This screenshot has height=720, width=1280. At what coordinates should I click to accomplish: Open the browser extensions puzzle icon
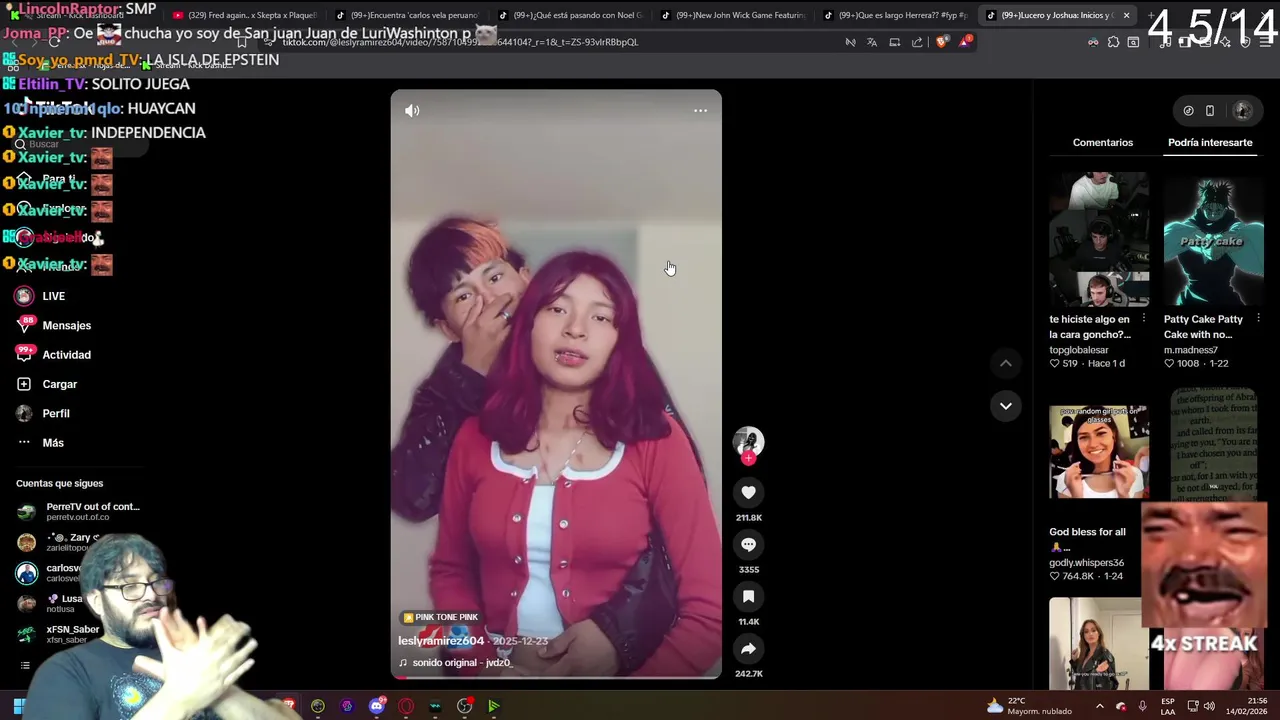pos(1113,42)
